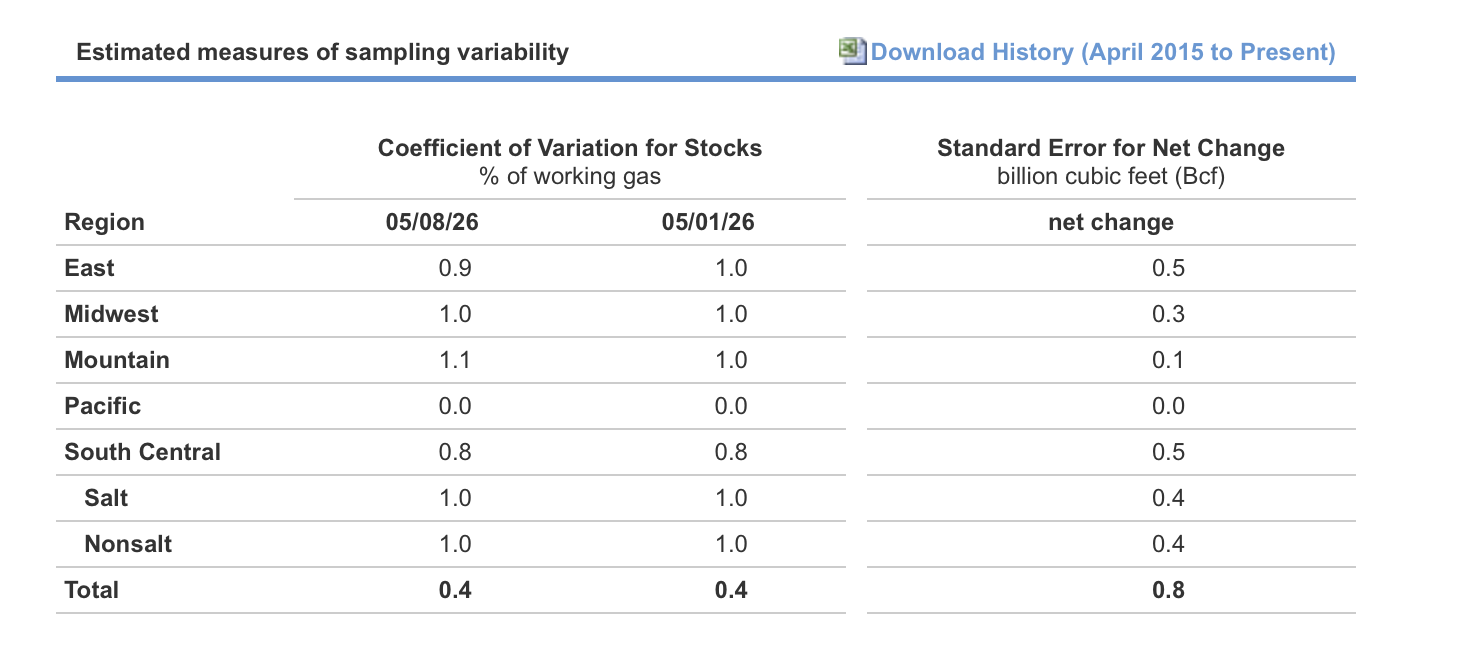Click the Salt sub-region row label

(x=106, y=498)
